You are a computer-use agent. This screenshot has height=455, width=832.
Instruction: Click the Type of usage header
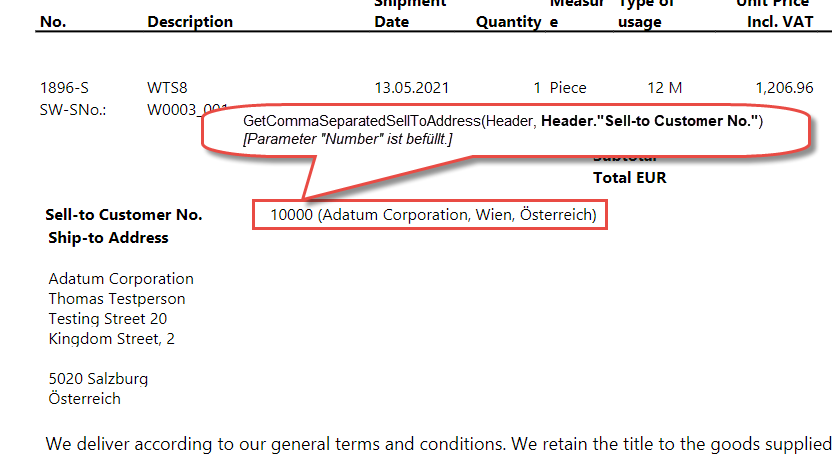click(x=646, y=12)
